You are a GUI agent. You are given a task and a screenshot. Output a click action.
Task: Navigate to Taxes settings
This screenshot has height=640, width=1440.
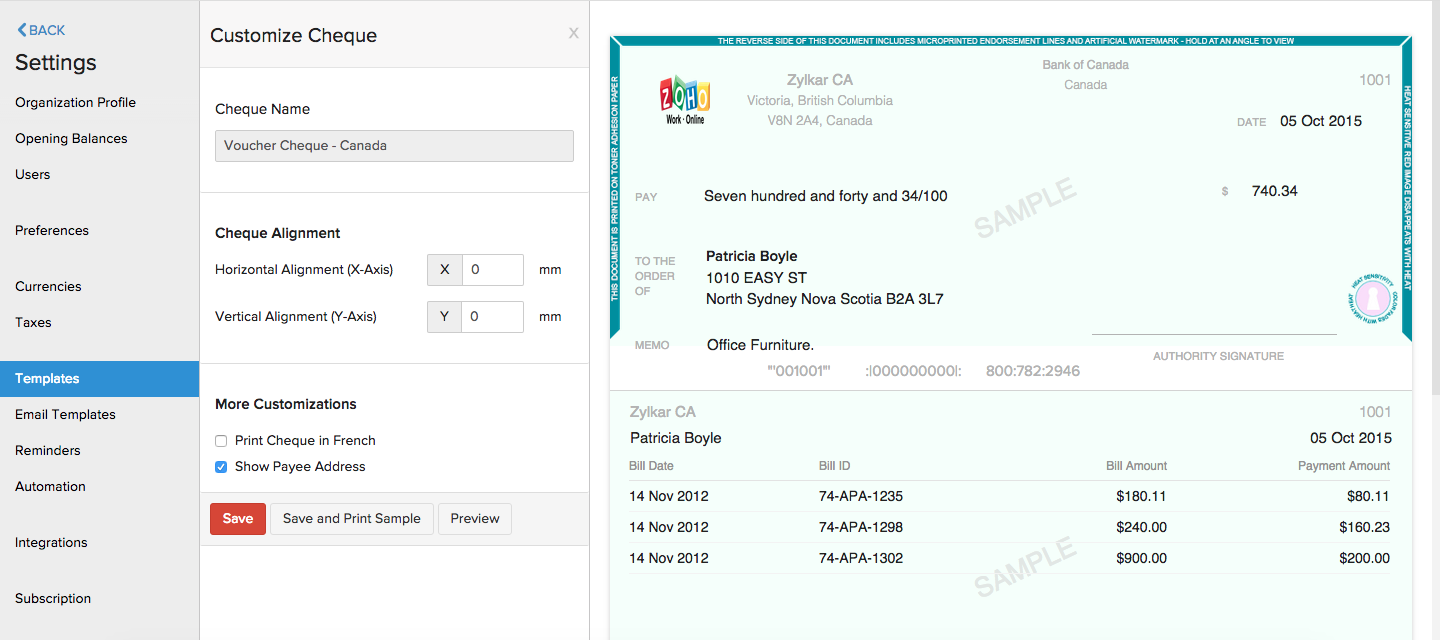point(33,322)
